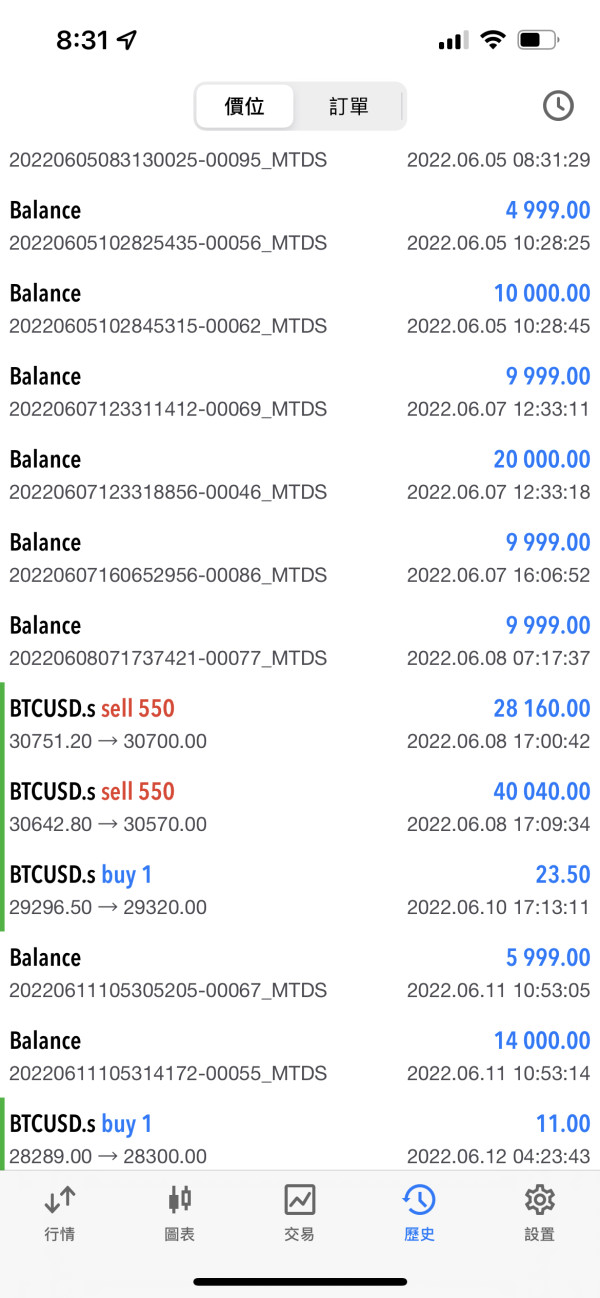
Task: Open BTCUSD.s buy 1 with 11.00 profit
Action: click(300, 1138)
